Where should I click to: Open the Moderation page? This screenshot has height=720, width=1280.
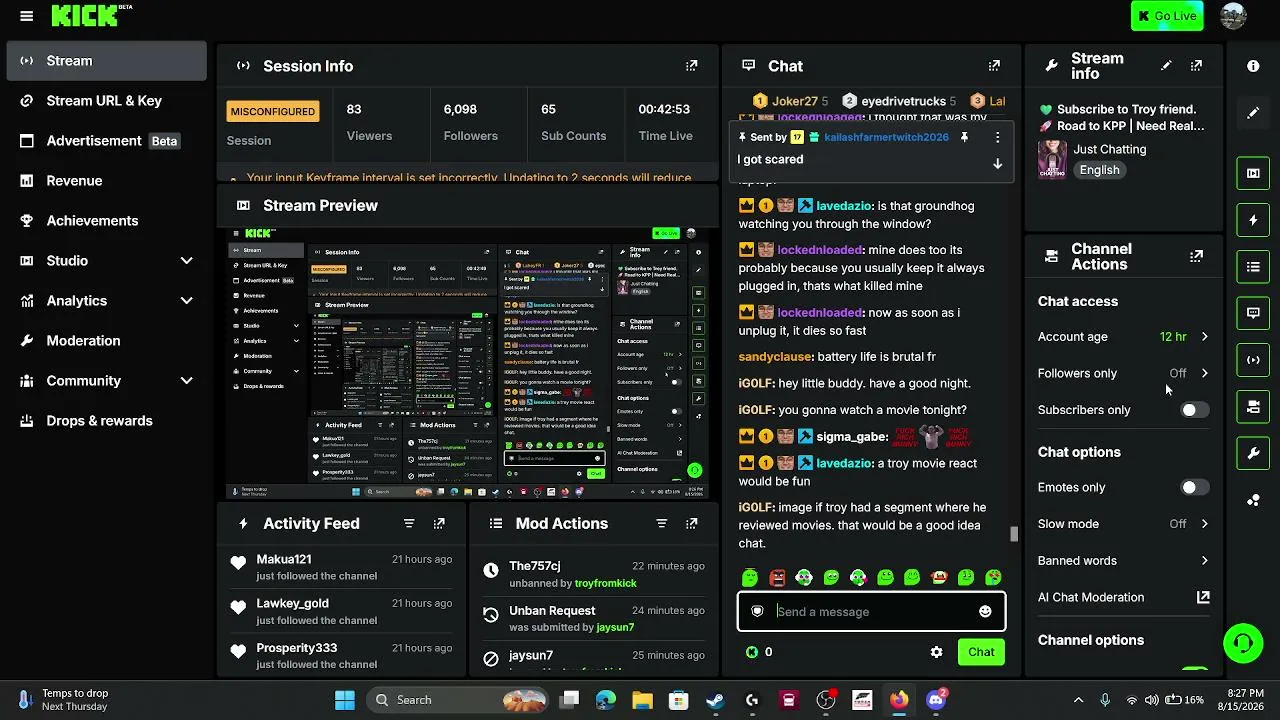click(x=106, y=341)
